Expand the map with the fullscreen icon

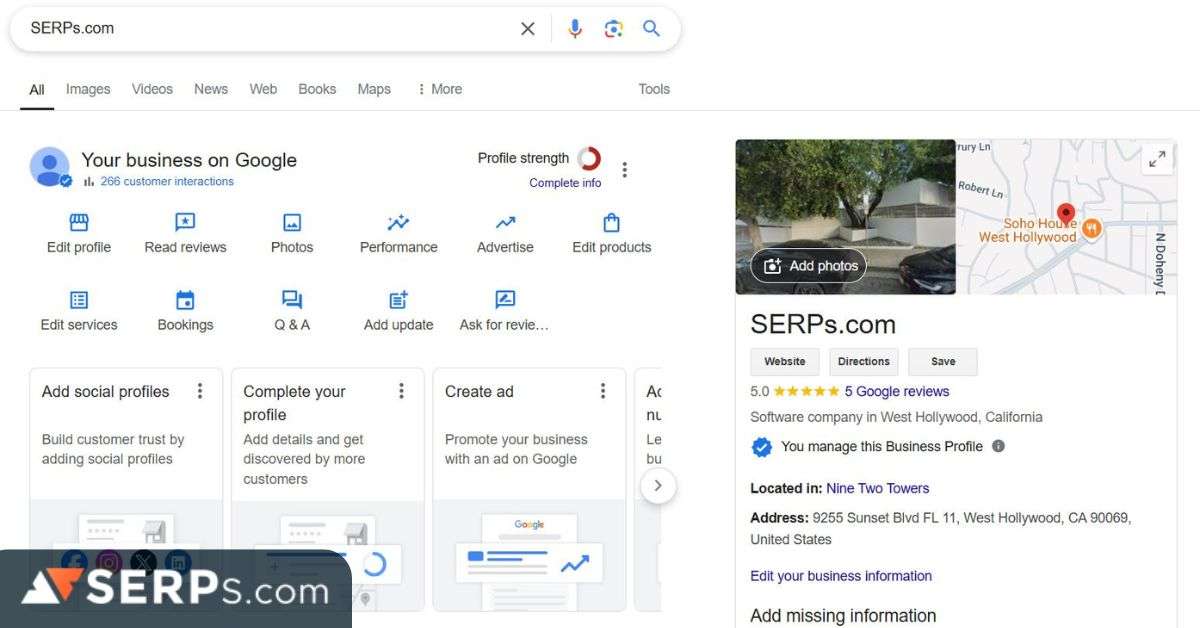(x=1157, y=159)
